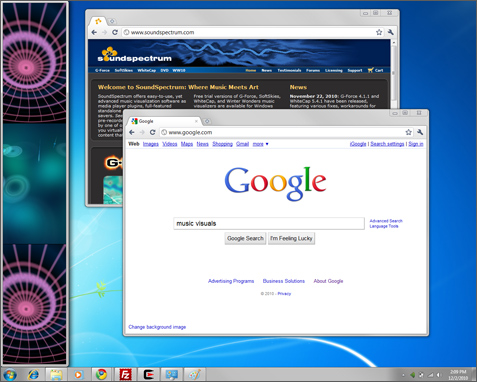477x382 pixels.
Task: Open Google Images link
Action: (151, 144)
